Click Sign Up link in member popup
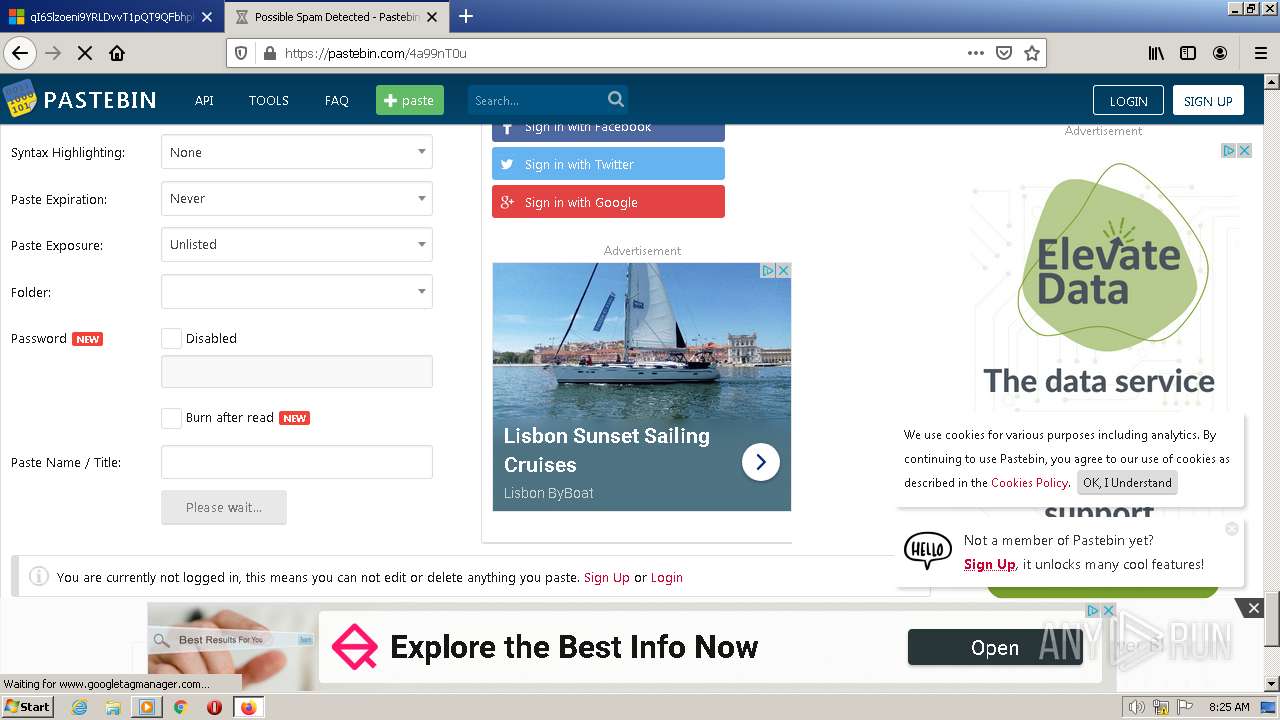Screen dimensions: 1280x720 pos(989,564)
